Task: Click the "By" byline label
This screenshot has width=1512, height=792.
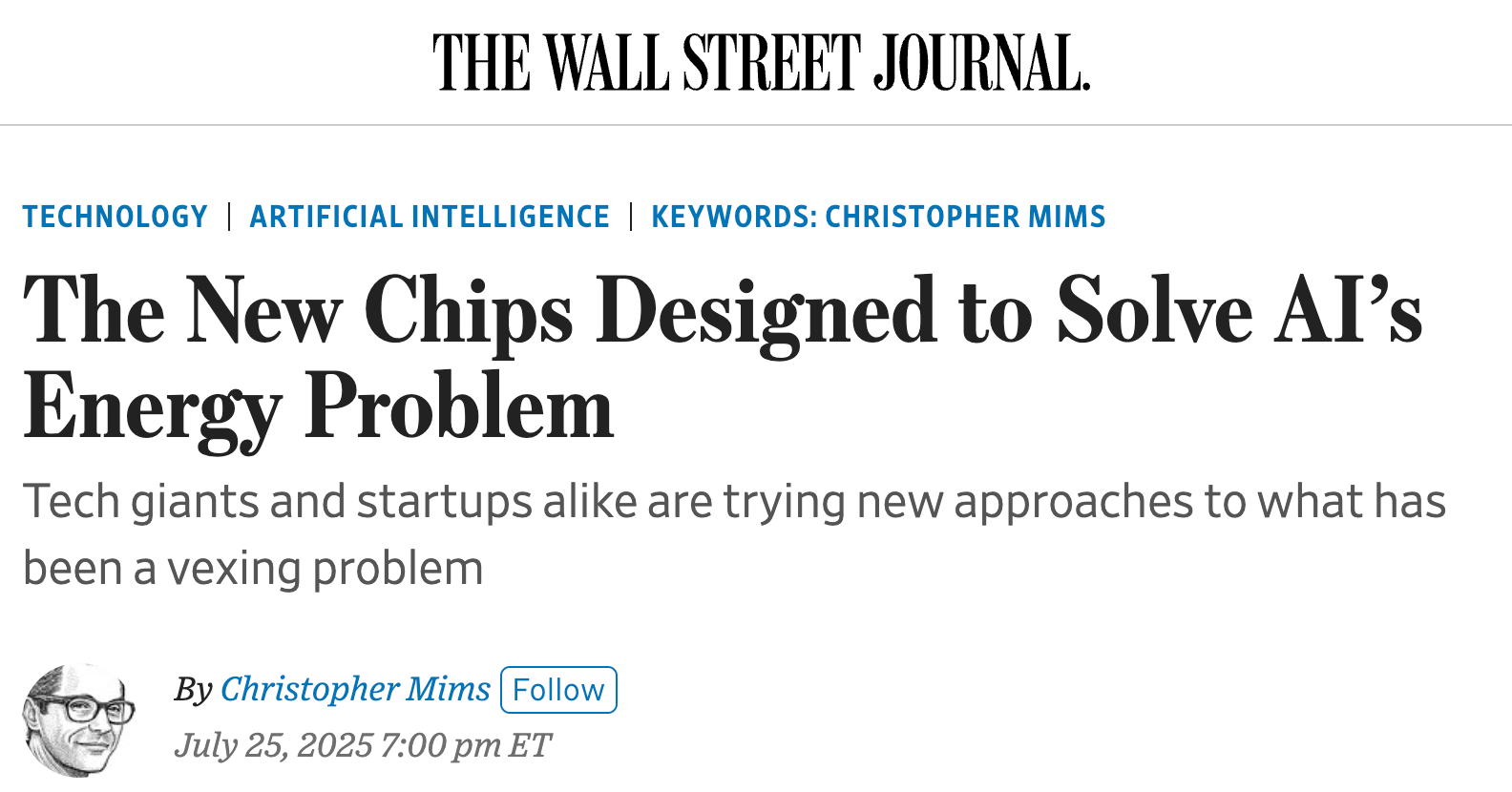Action: point(193,689)
